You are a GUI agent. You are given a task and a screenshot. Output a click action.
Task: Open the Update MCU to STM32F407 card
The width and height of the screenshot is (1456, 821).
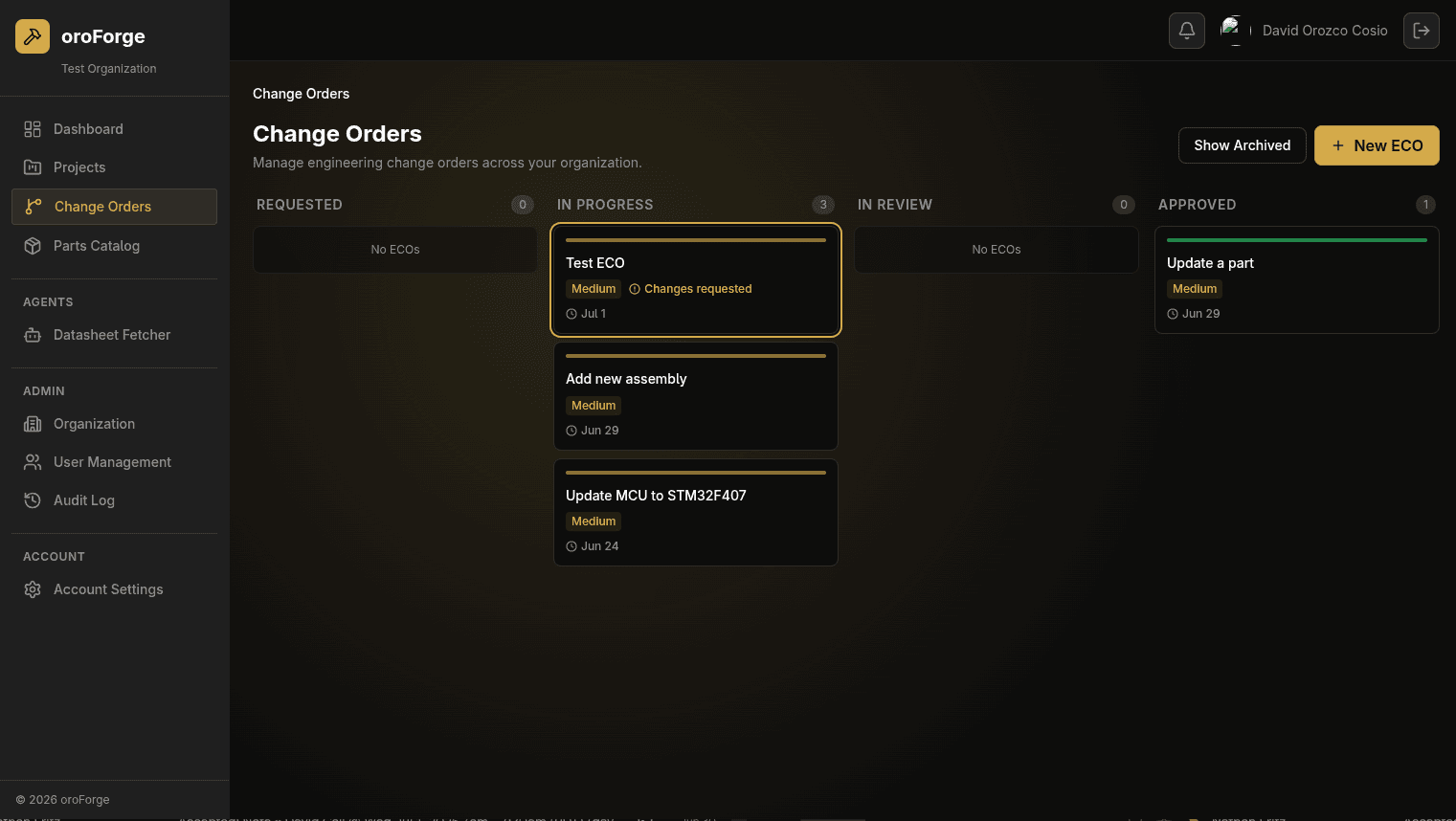click(x=696, y=513)
